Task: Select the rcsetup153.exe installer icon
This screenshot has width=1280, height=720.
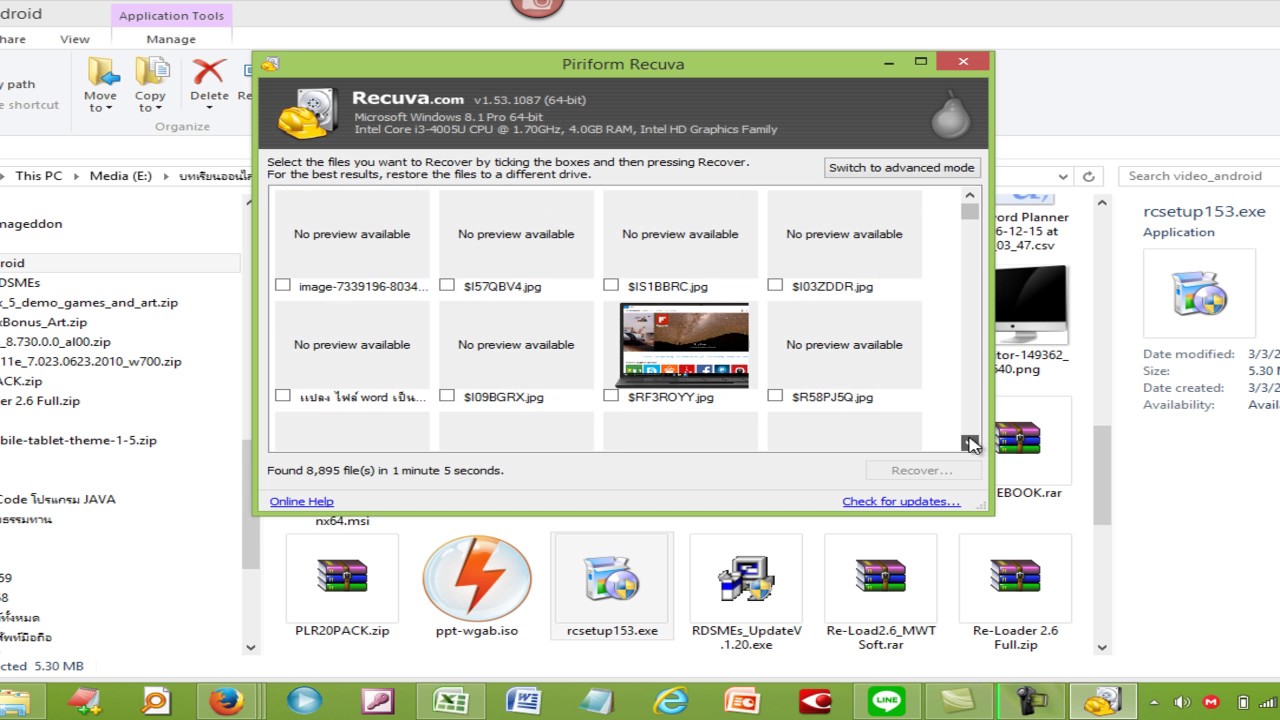Action: pos(611,577)
